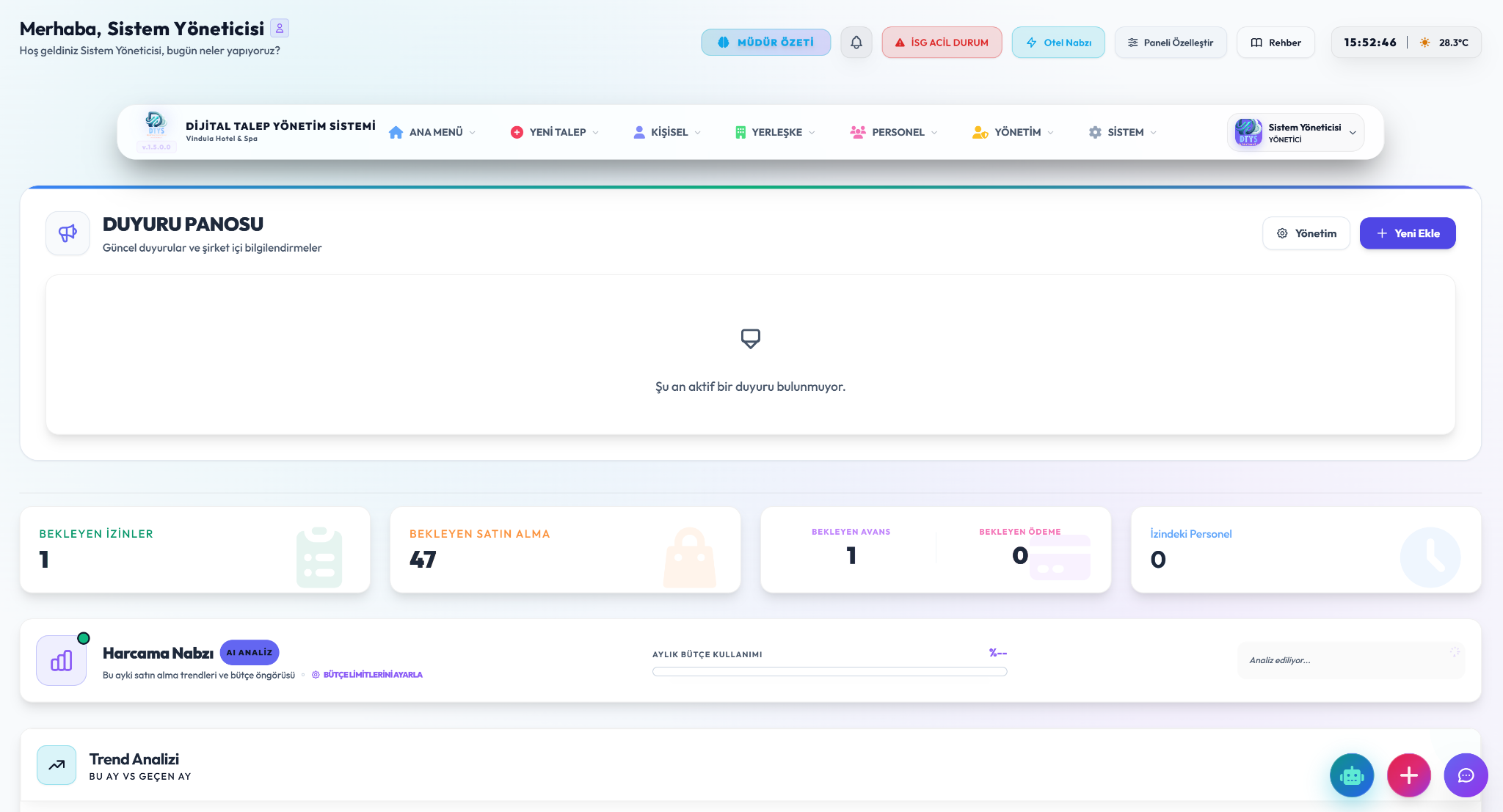This screenshot has height=812, width=1503.
Task: Click the AI ANALİZ badge
Action: pos(250,652)
